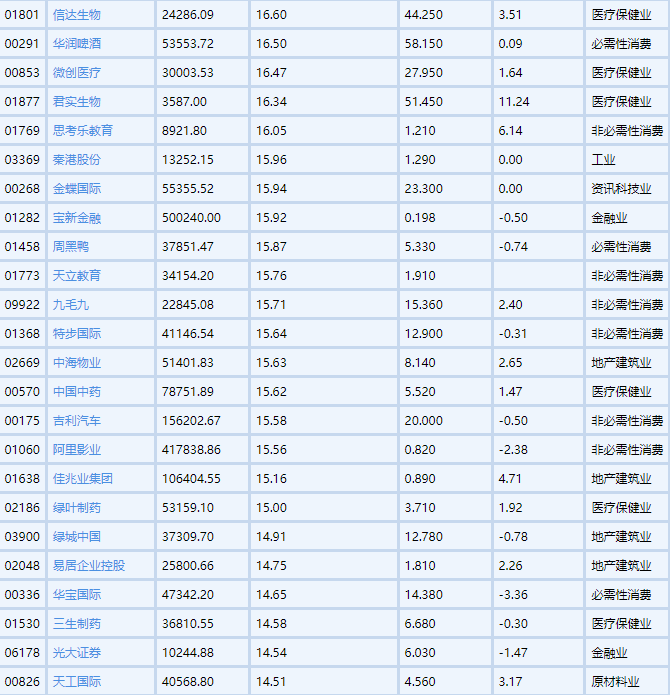670x695 pixels.
Task: Open the 吉利汽车 stock link
Action: coord(77,421)
